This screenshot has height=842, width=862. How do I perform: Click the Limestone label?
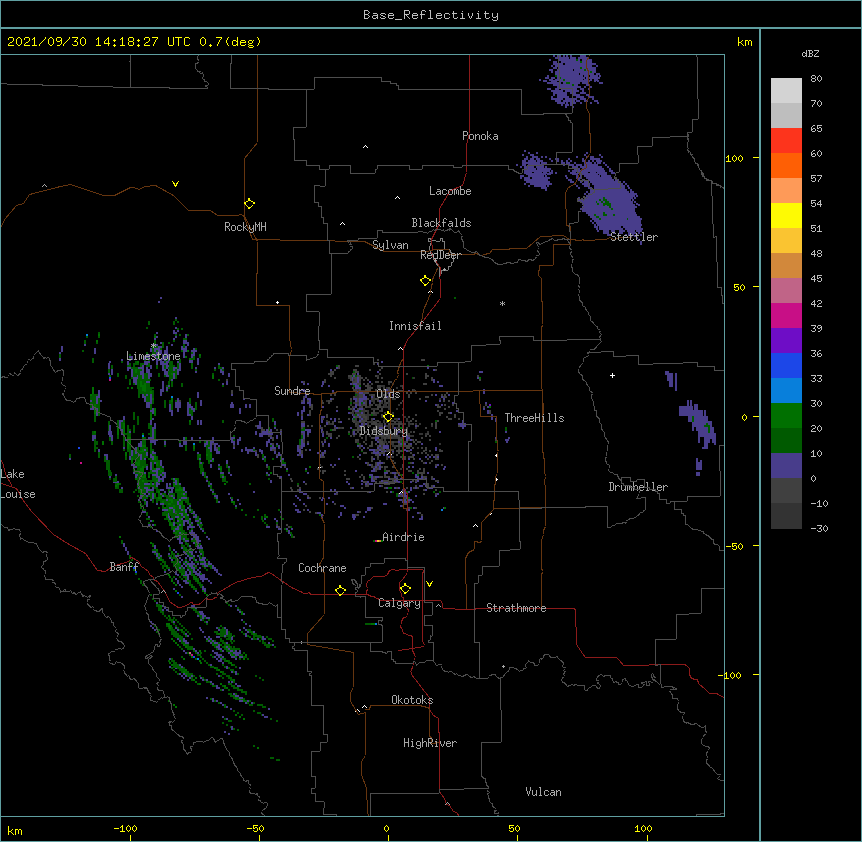[x=153, y=356]
